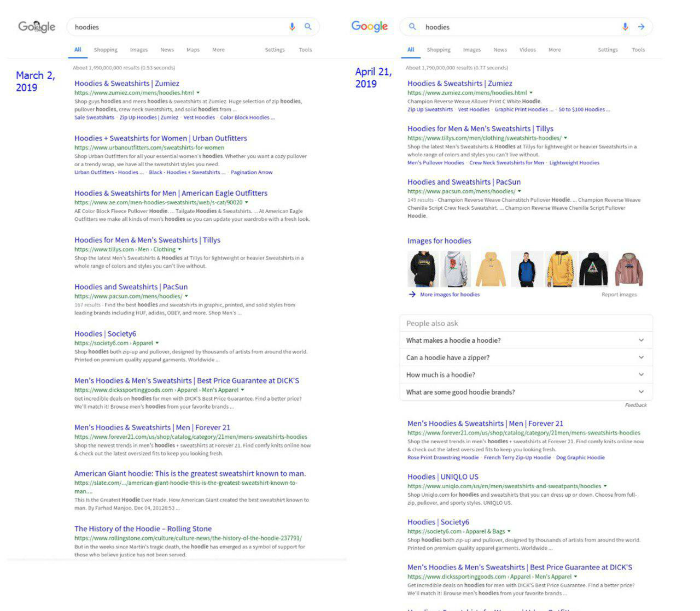
Task: Click the voice search microphone in April search bar
Action: tap(625, 27)
